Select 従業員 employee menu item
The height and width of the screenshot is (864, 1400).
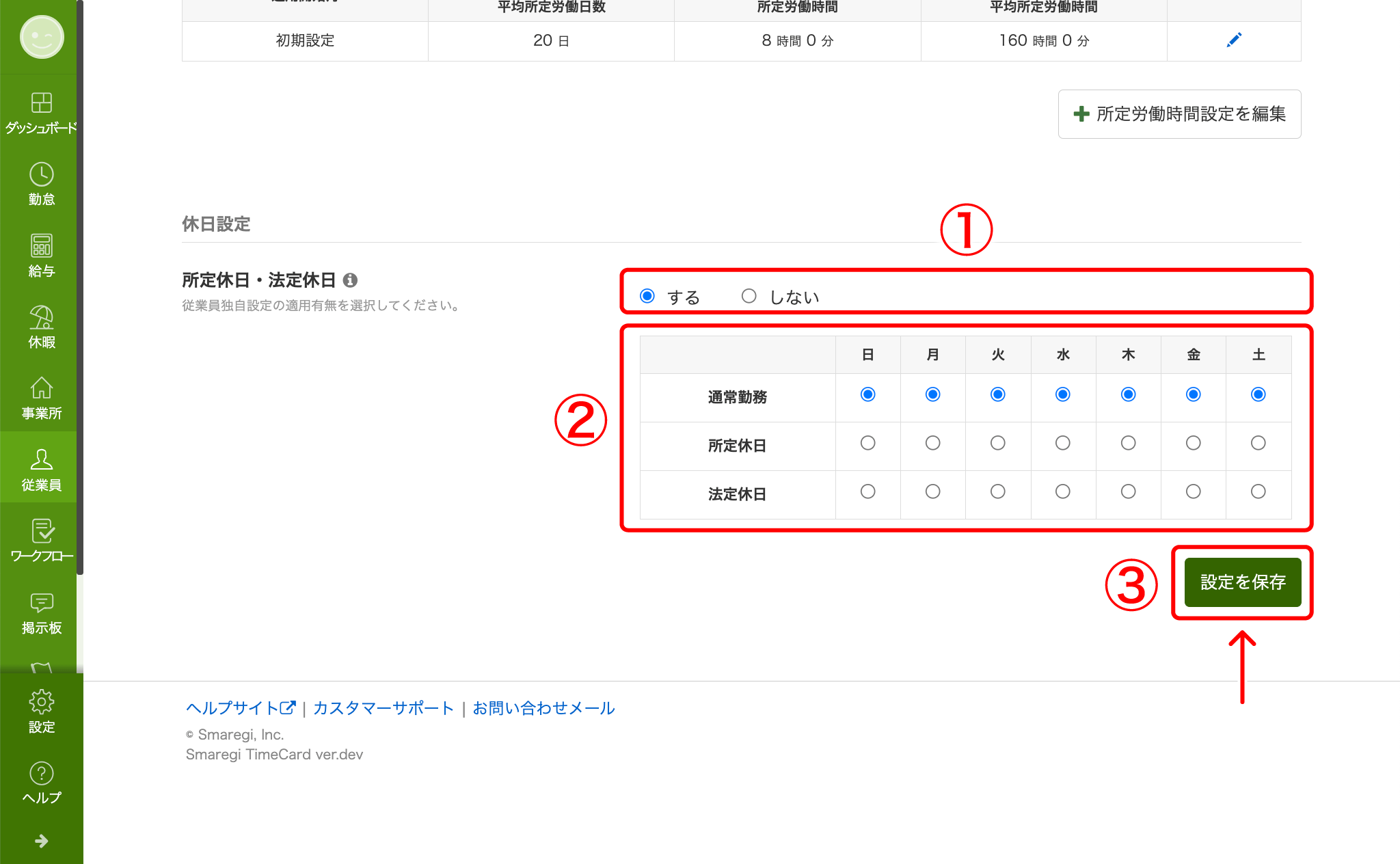41,470
